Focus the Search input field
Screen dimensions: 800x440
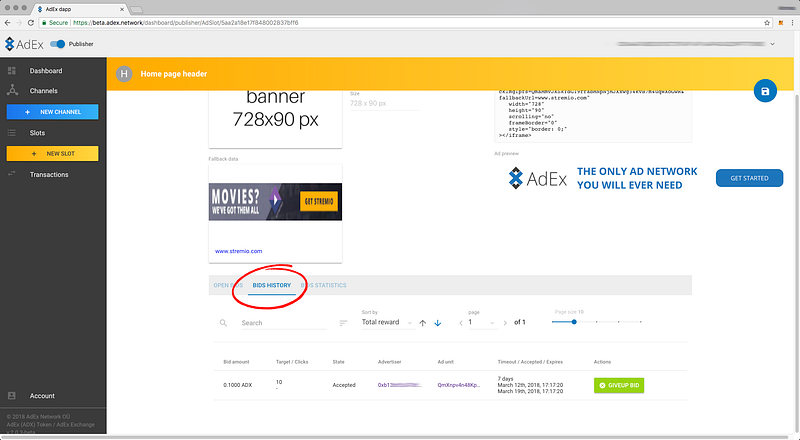[x=284, y=323]
